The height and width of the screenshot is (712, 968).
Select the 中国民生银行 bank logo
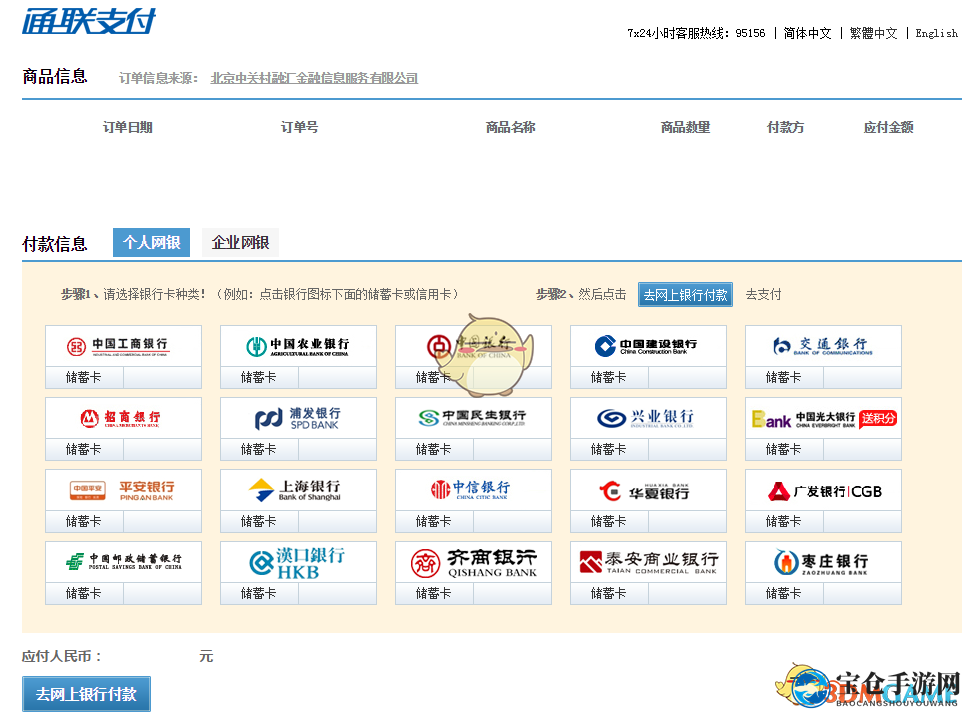click(x=473, y=418)
